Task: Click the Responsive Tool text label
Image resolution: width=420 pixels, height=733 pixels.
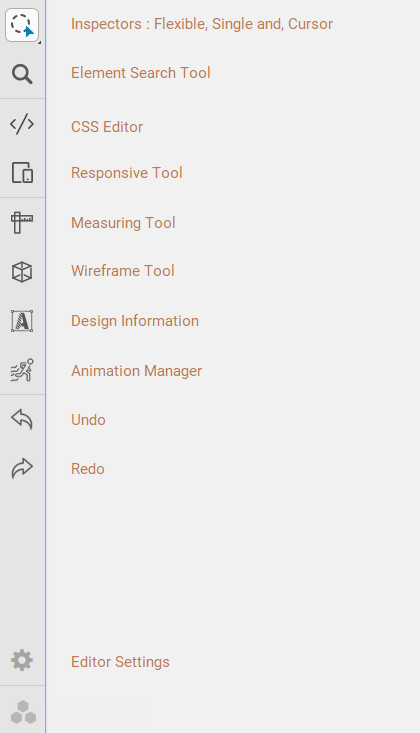Action: point(126,173)
